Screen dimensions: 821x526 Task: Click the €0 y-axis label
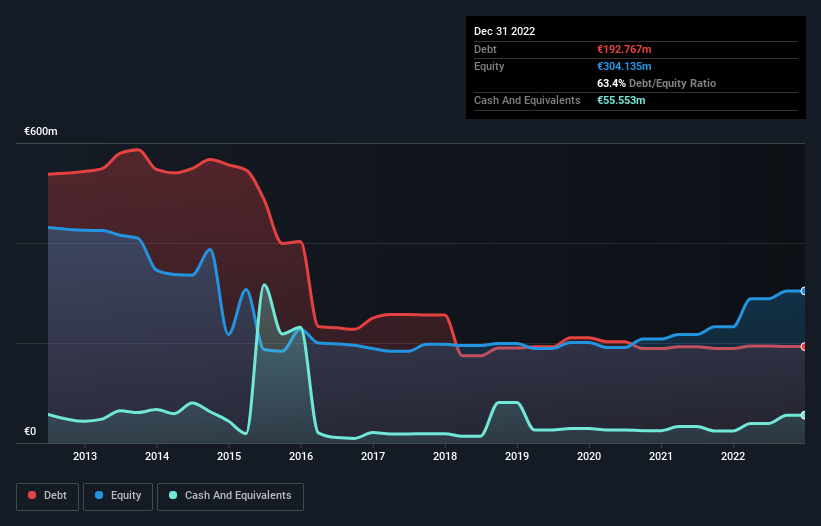pos(30,432)
